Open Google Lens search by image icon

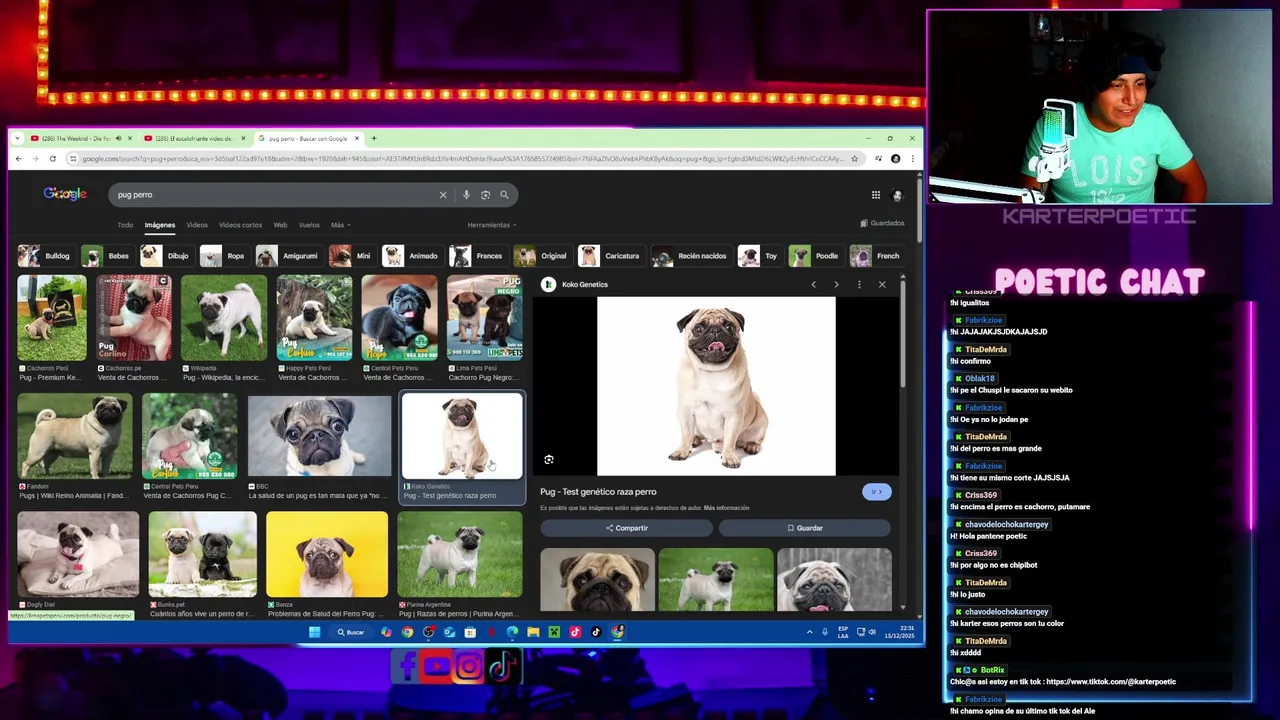click(485, 195)
